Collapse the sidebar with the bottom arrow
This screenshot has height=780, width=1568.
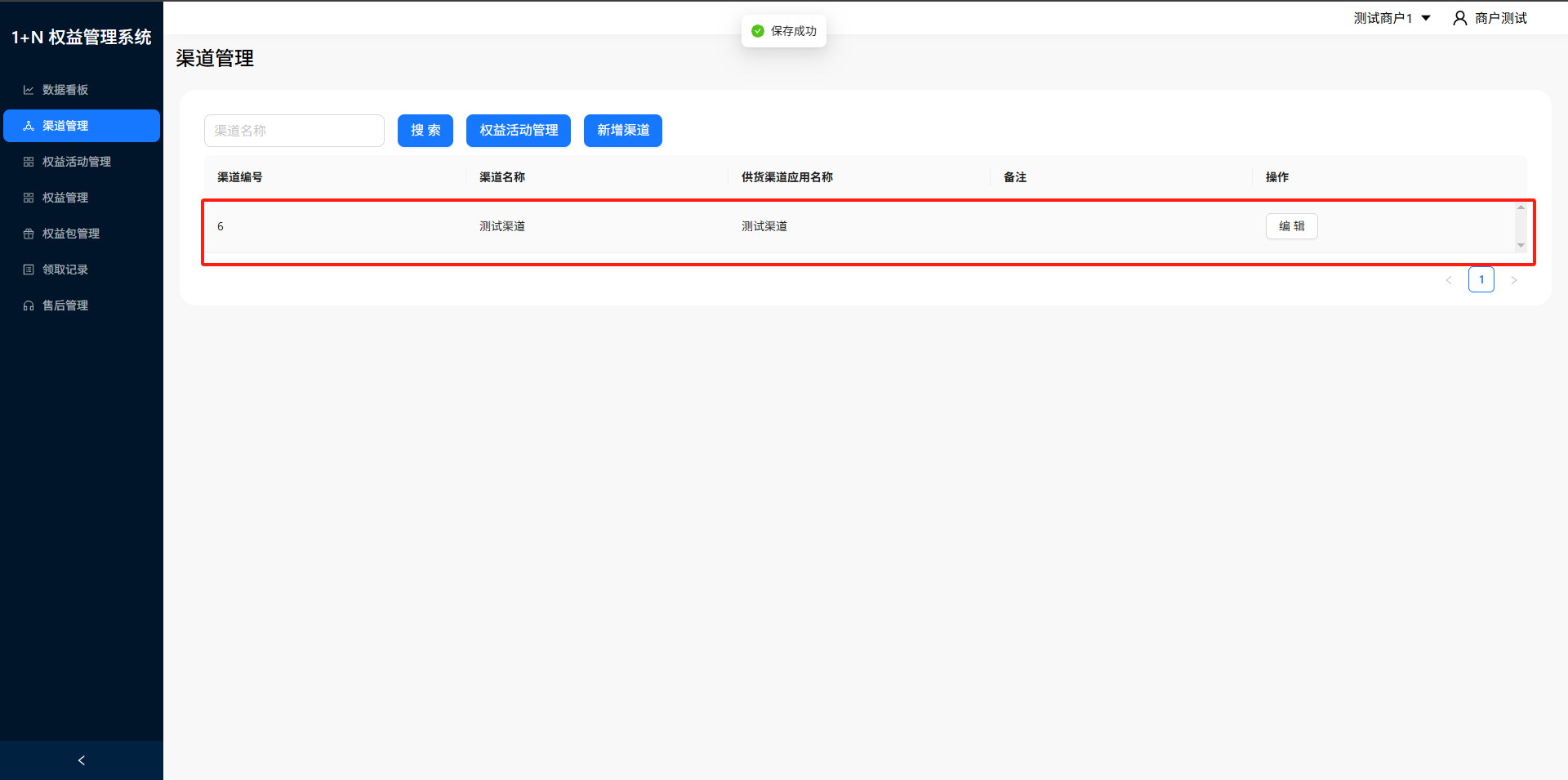pos(81,760)
